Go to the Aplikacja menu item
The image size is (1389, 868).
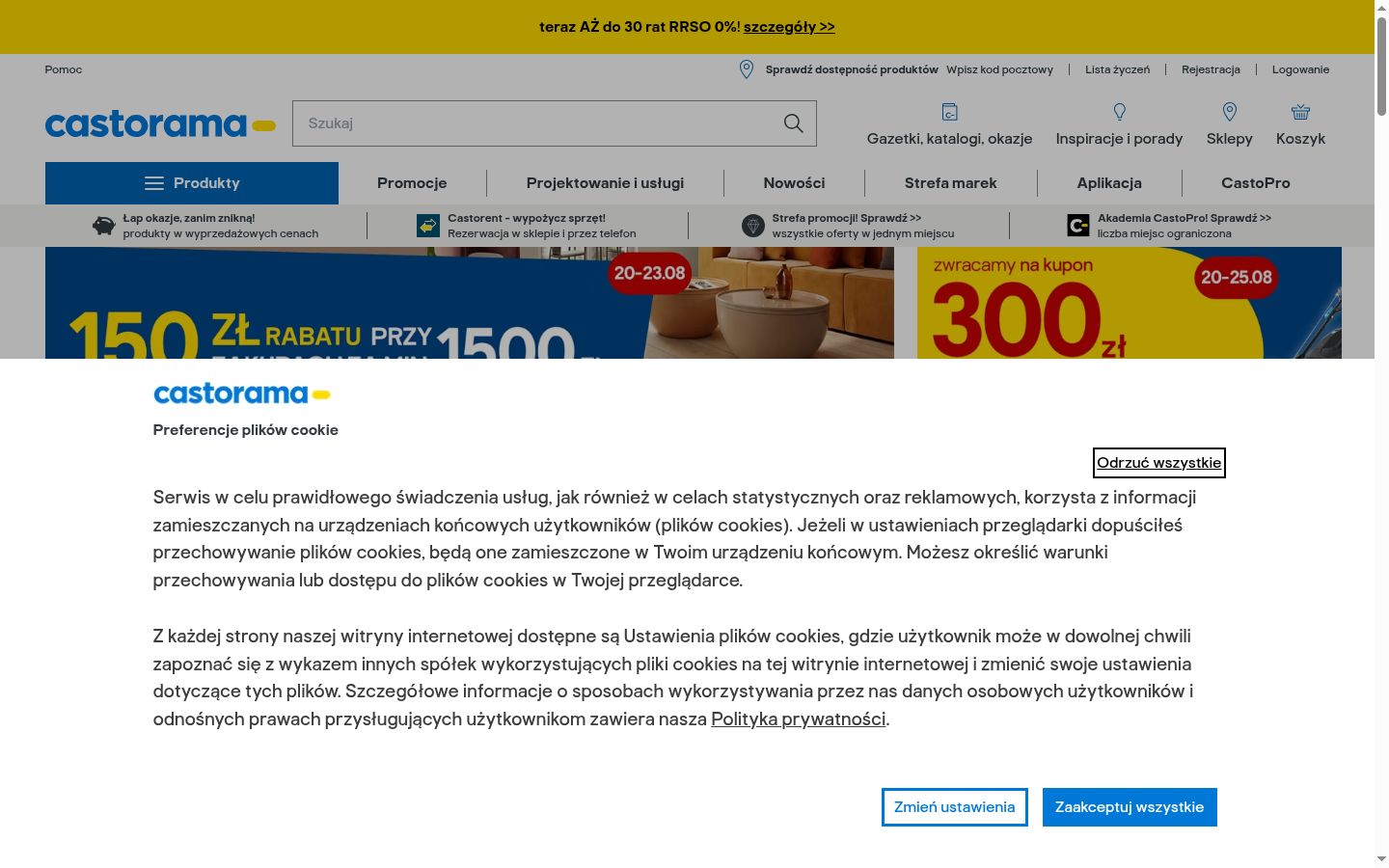point(1109,183)
